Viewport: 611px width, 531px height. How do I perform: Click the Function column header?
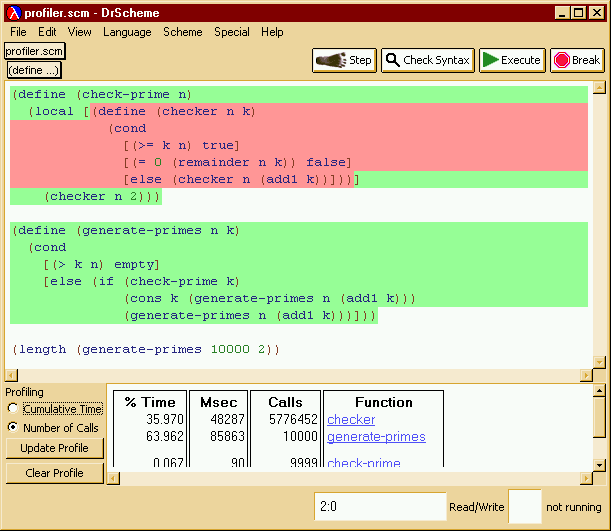tap(384, 402)
